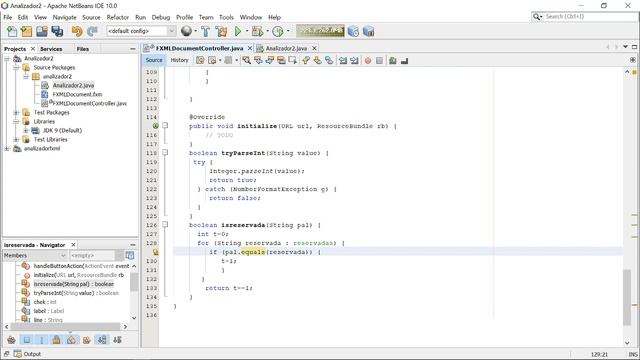
Task: Switch to the Analizador2.java editor tab
Action: [286, 48]
